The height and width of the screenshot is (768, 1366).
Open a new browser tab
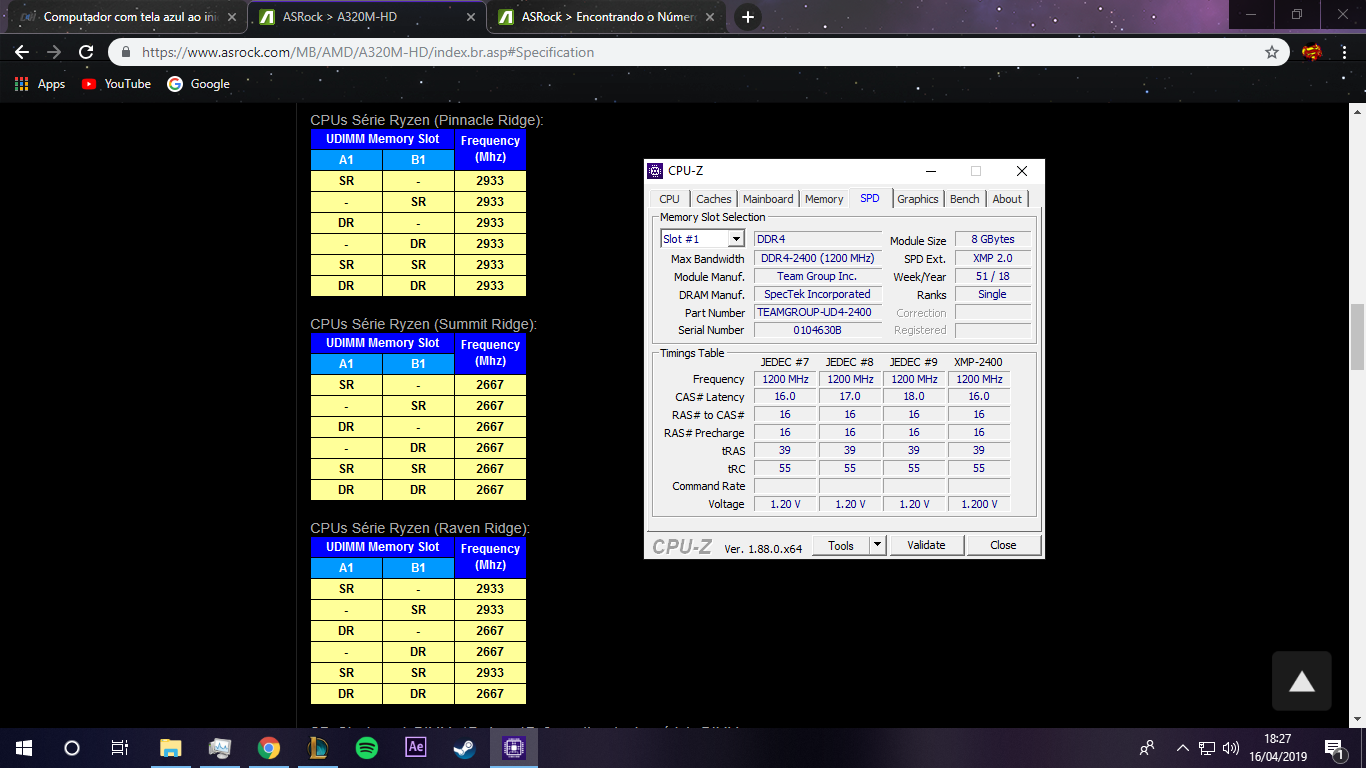[747, 17]
